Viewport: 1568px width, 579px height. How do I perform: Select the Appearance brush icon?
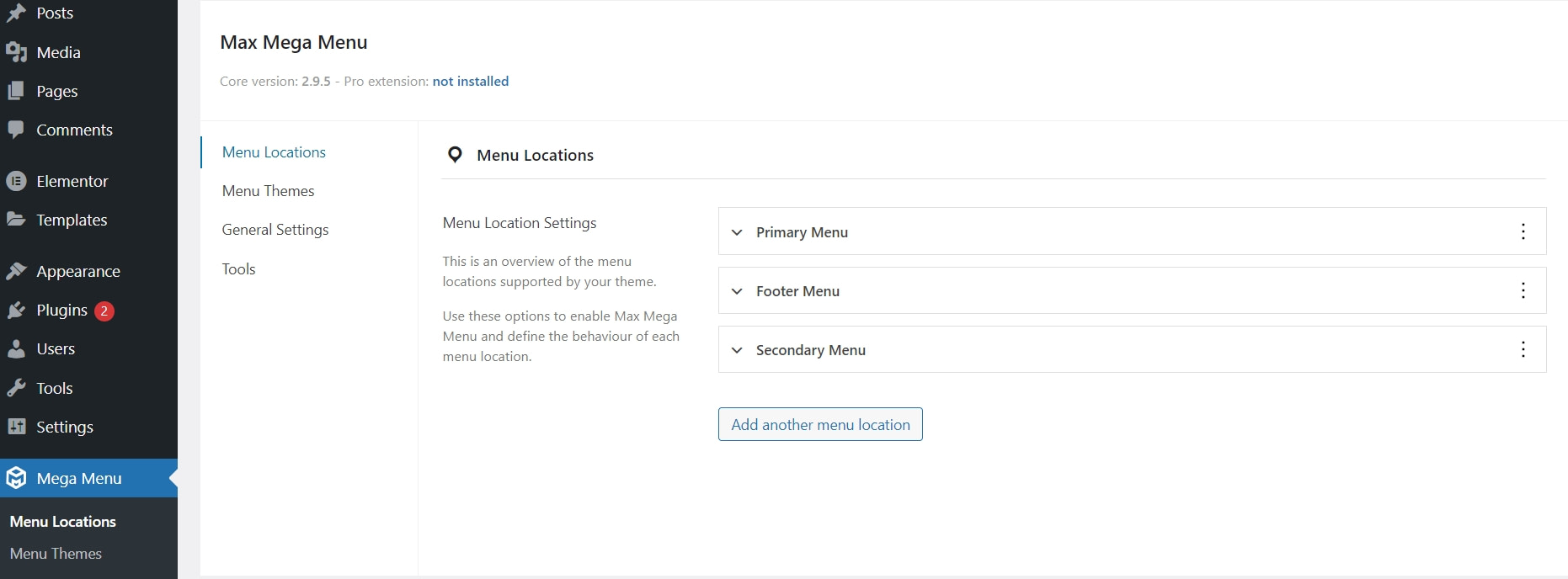pyautogui.click(x=18, y=271)
